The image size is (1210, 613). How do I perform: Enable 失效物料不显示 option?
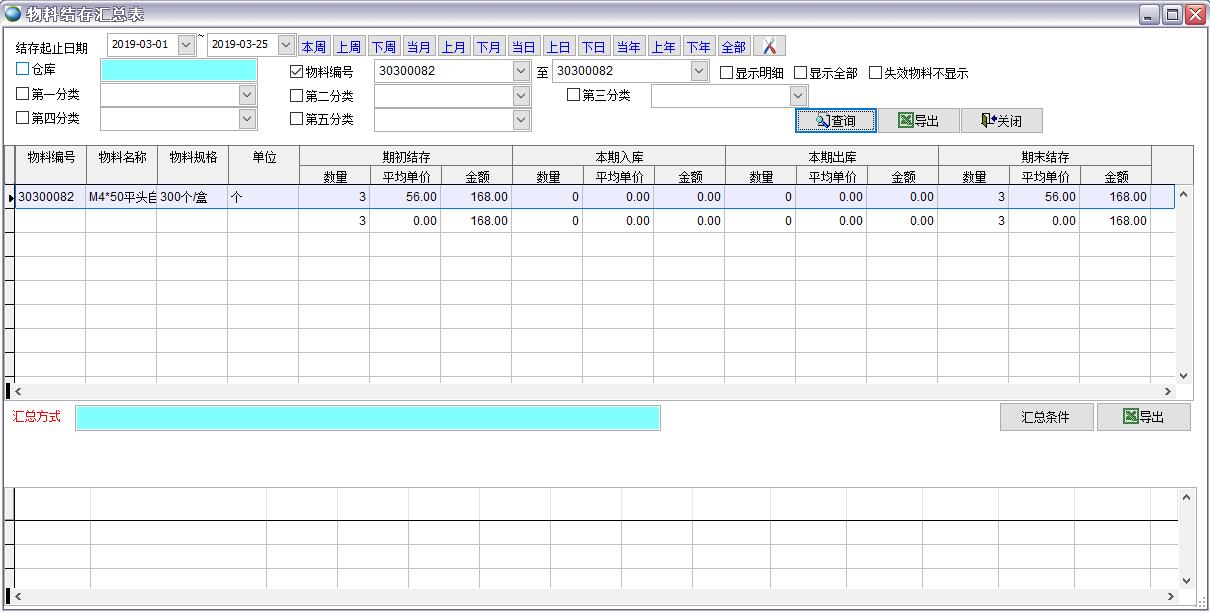point(875,73)
